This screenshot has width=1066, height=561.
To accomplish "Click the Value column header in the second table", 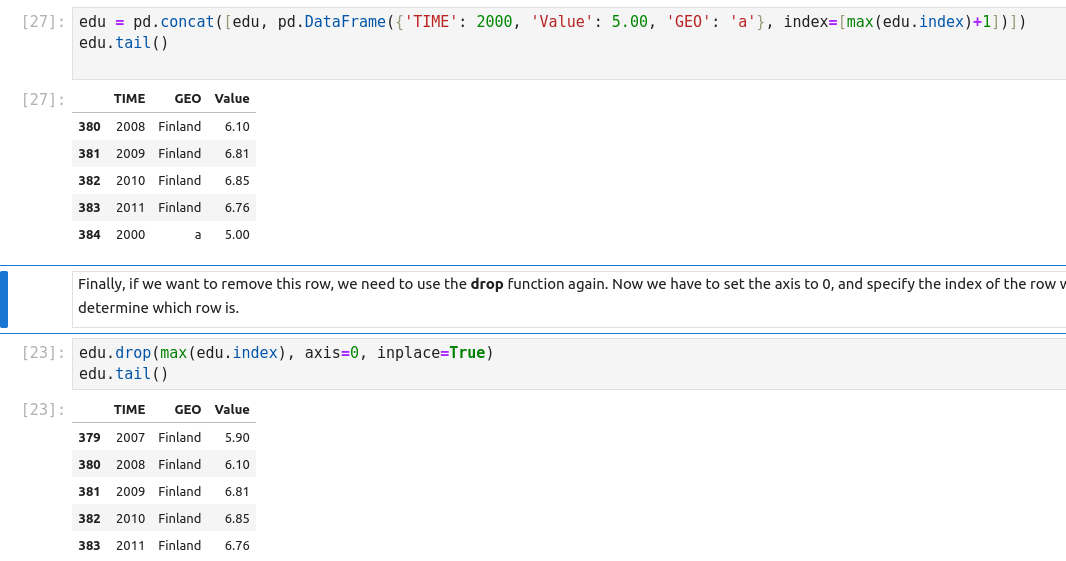I will (x=232, y=410).
